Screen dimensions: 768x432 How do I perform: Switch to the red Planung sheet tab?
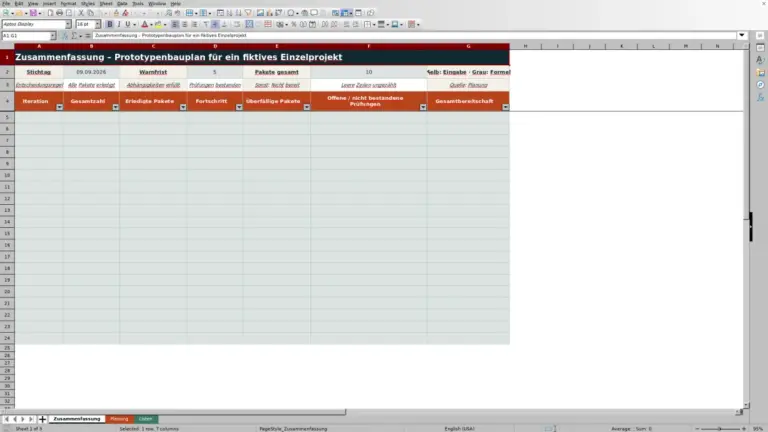(119, 419)
